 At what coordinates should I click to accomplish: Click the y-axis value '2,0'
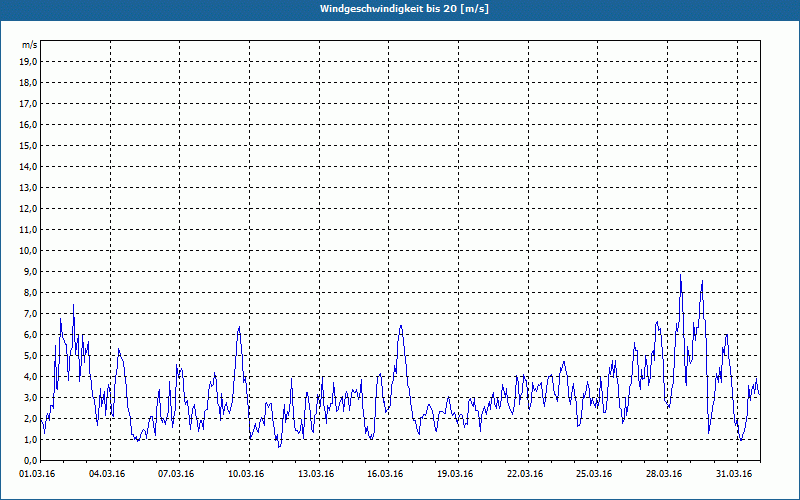[x=30, y=418]
